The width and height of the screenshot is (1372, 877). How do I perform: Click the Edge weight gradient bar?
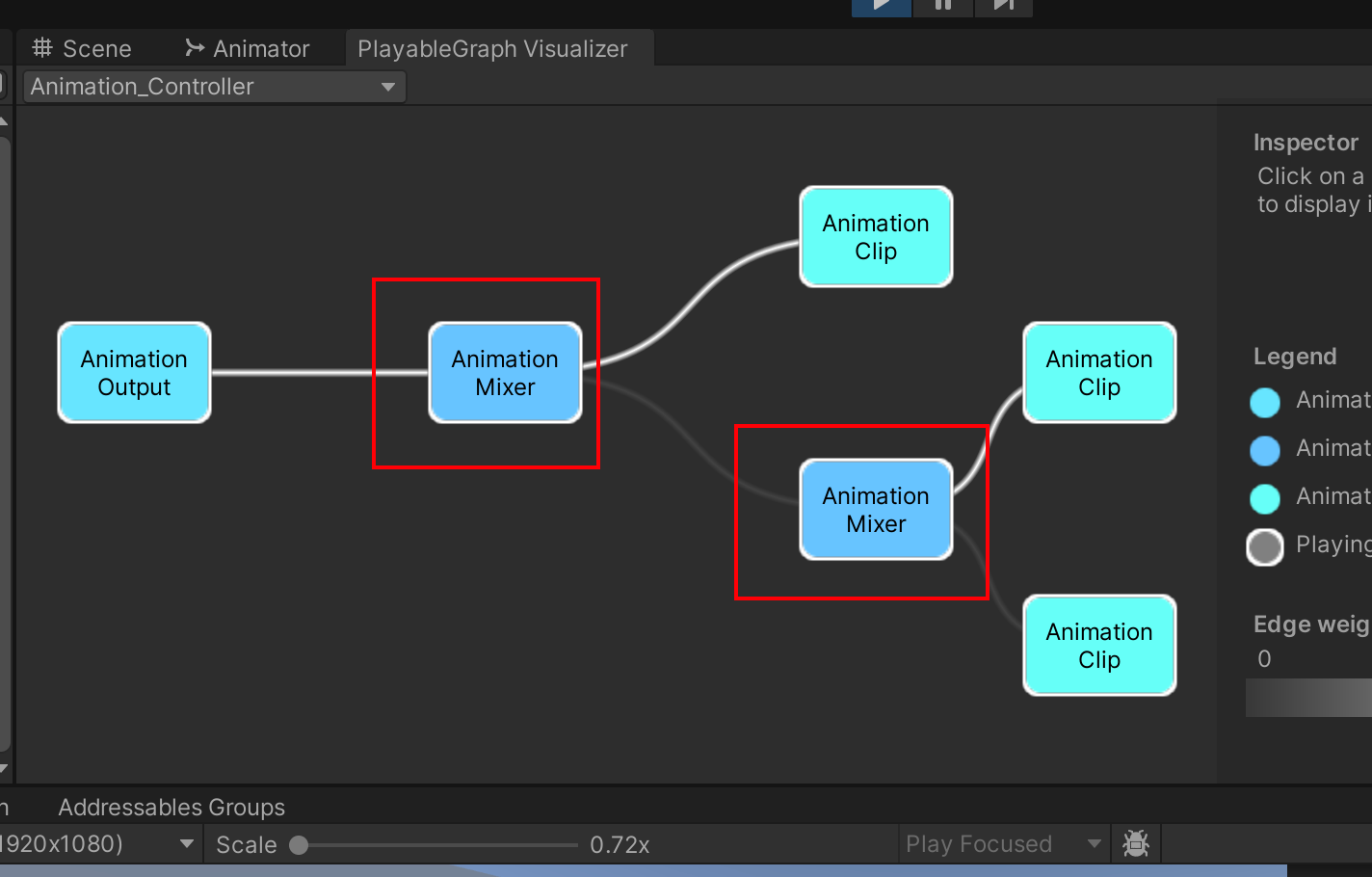[1308, 698]
